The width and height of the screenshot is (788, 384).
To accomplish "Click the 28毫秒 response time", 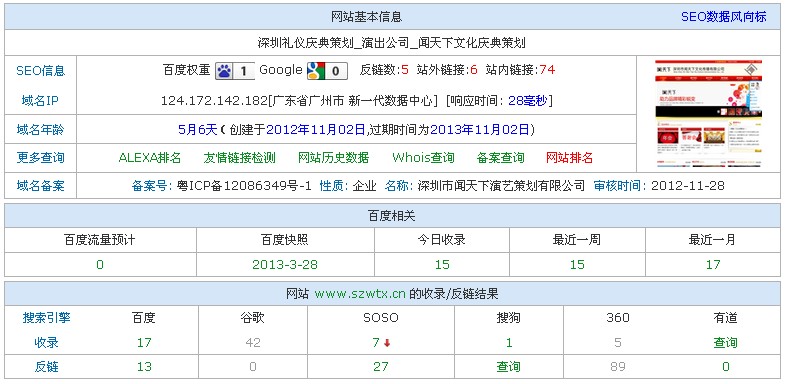I will (x=528, y=101).
